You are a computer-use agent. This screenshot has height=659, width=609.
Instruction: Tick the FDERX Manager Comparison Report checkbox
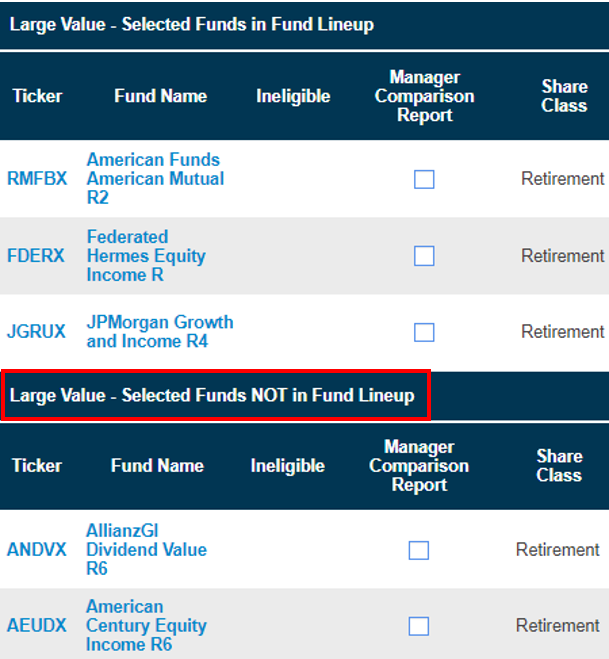tap(424, 256)
